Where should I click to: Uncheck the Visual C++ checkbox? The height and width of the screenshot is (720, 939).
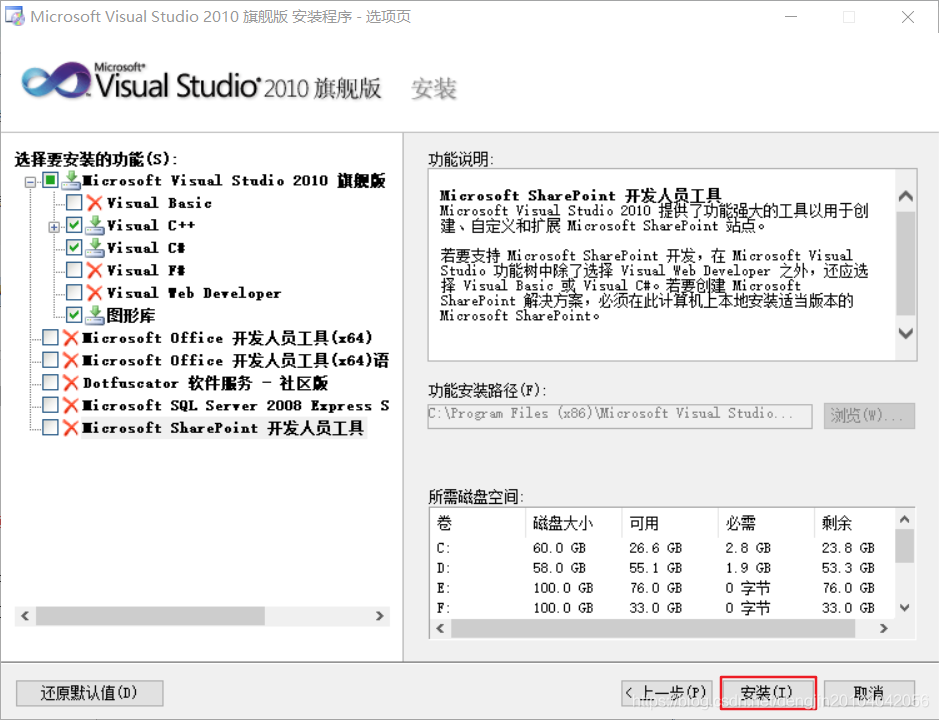pyautogui.click(x=74, y=225)
